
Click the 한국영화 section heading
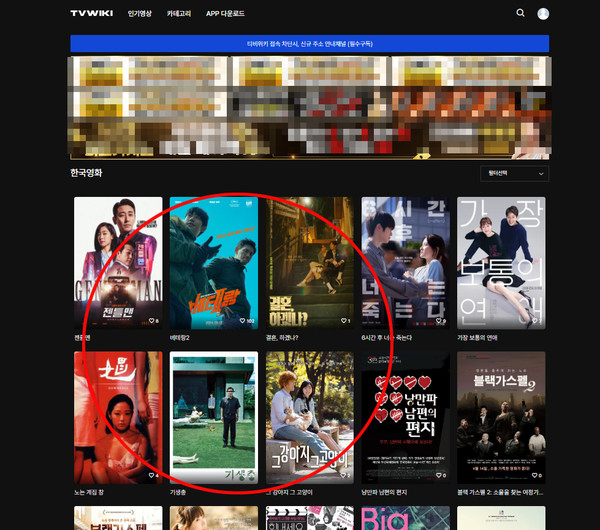[86, 173]
